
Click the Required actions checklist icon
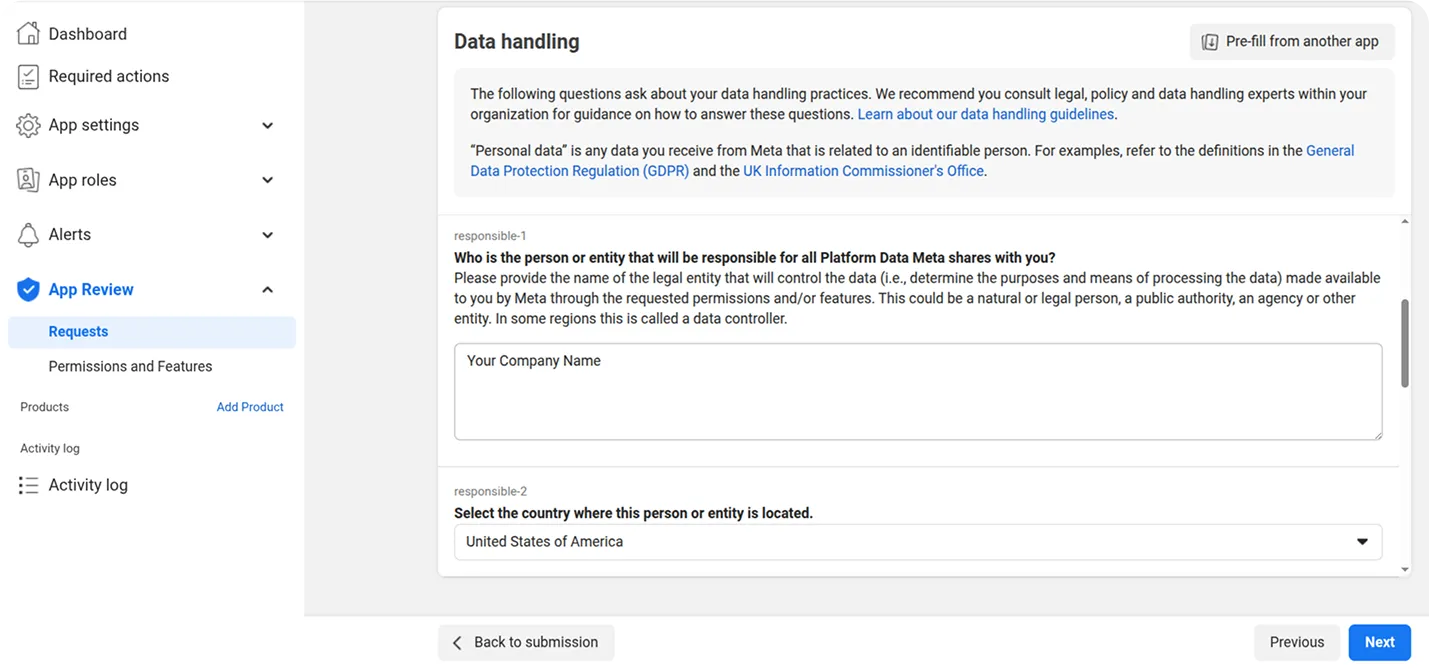click(x=28, y=76)
